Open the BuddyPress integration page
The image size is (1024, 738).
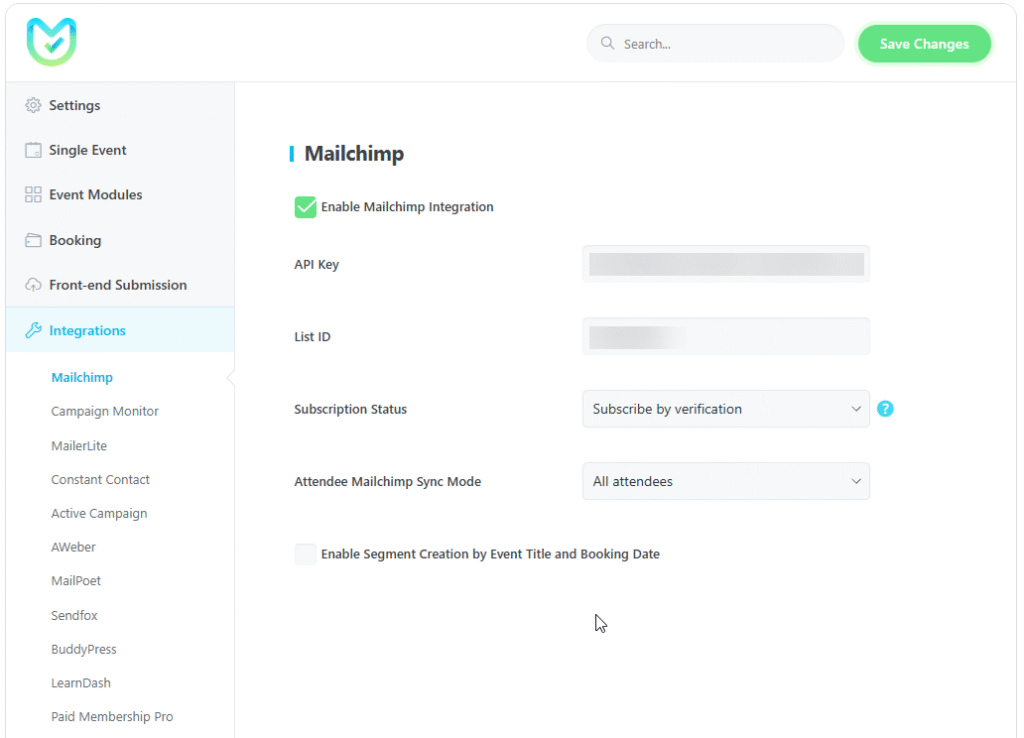click(84, 649)
